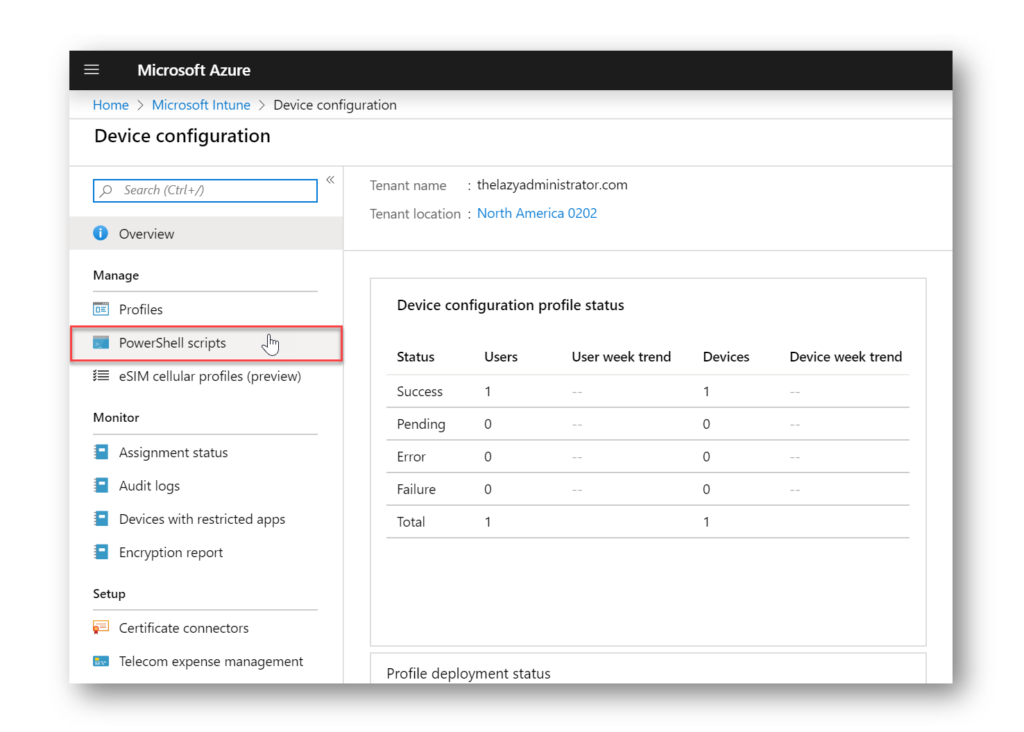Go to Microsoft Intune breadcrumb

201,105
